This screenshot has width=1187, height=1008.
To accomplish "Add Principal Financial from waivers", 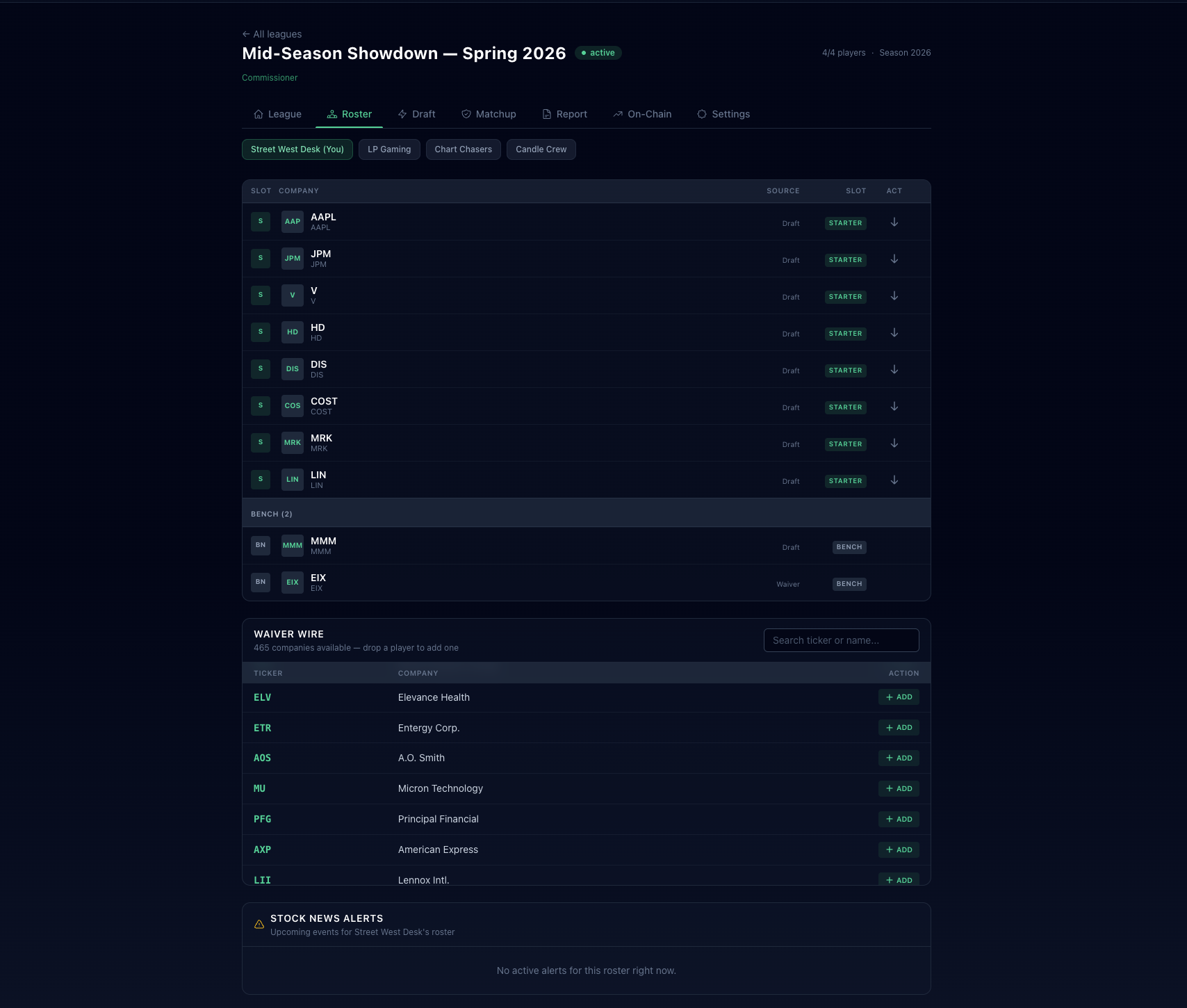I will (x=899, y=820).
